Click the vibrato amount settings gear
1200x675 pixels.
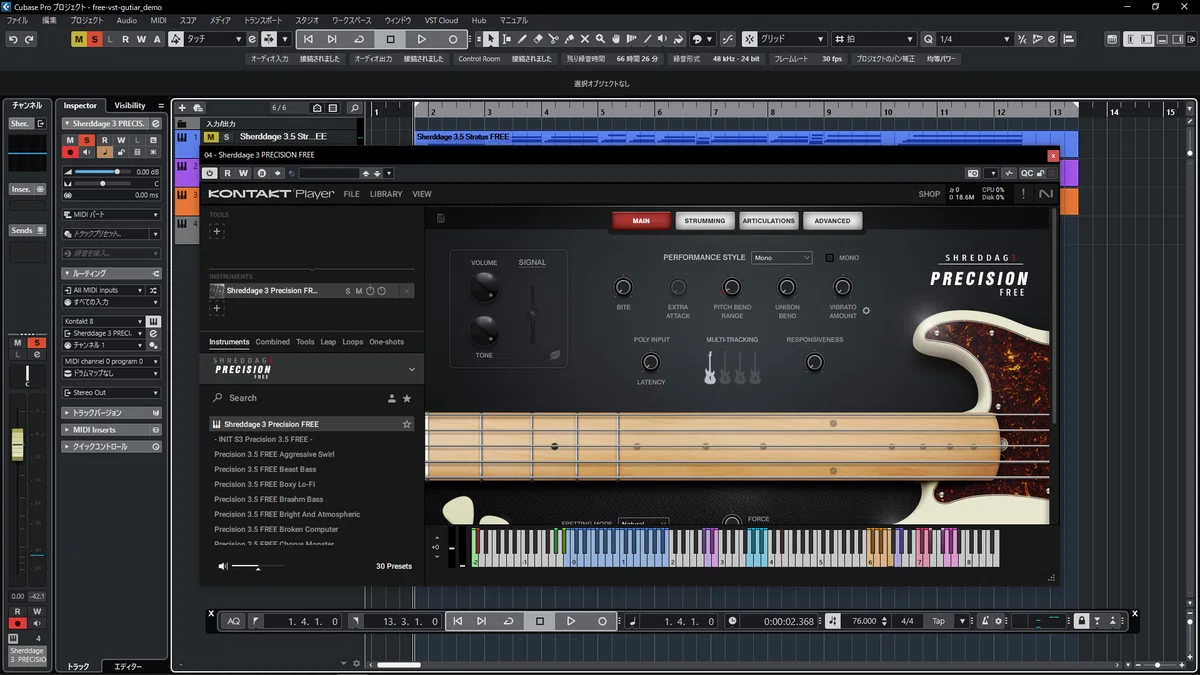tap(866, 310)
